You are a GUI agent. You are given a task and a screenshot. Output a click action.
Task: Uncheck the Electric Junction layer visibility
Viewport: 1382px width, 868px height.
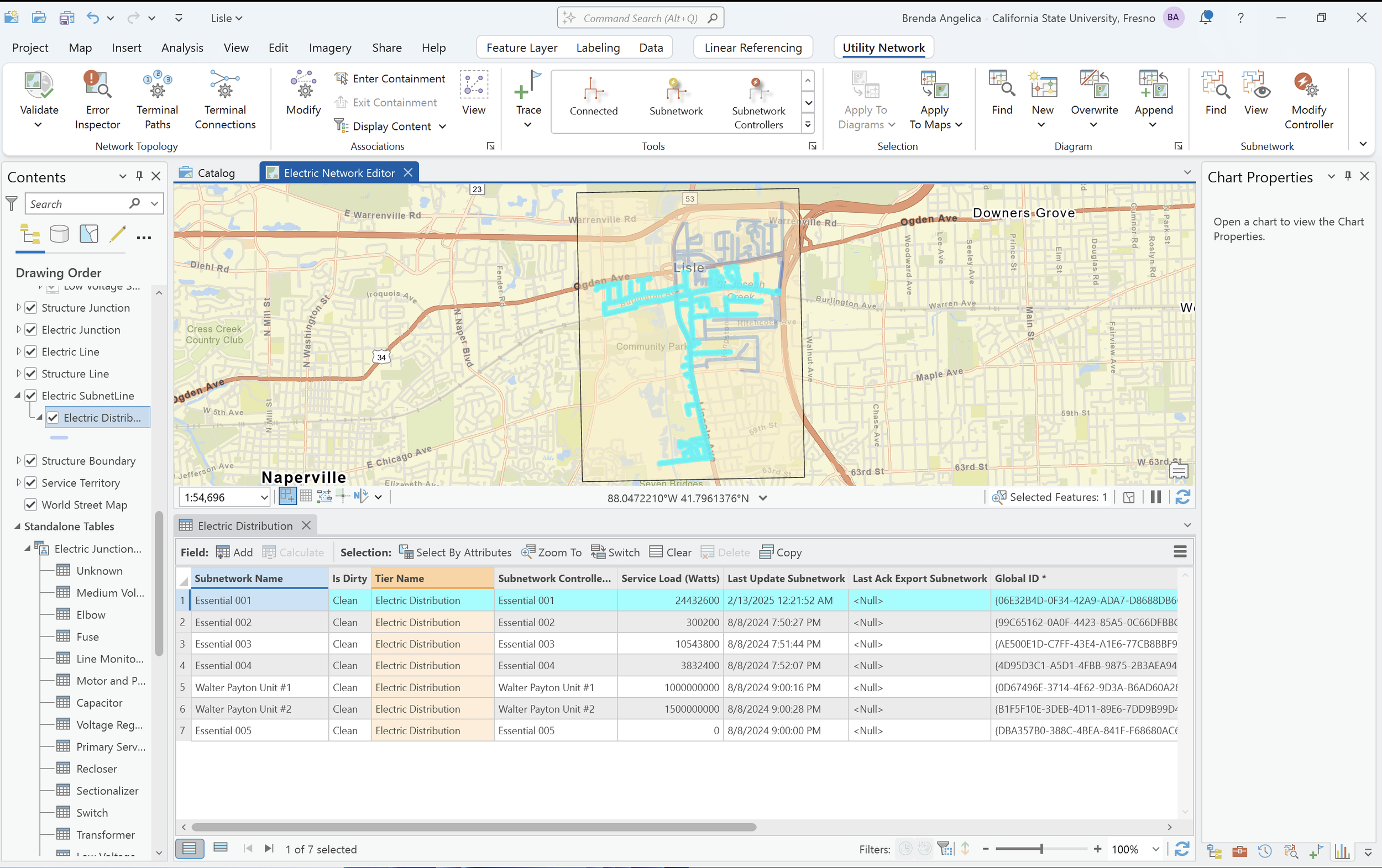point(30,329)
